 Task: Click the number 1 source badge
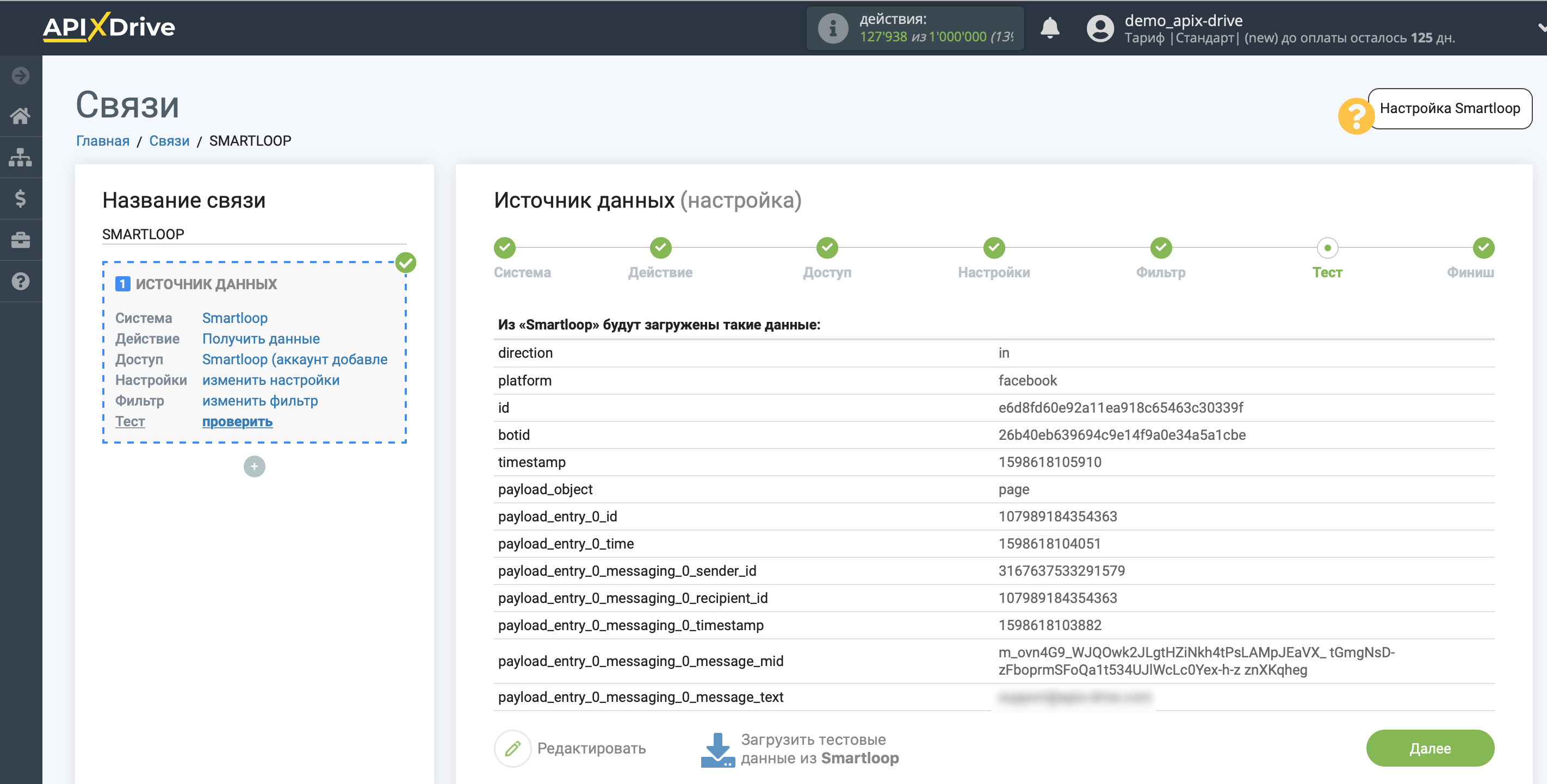(122, 284)
